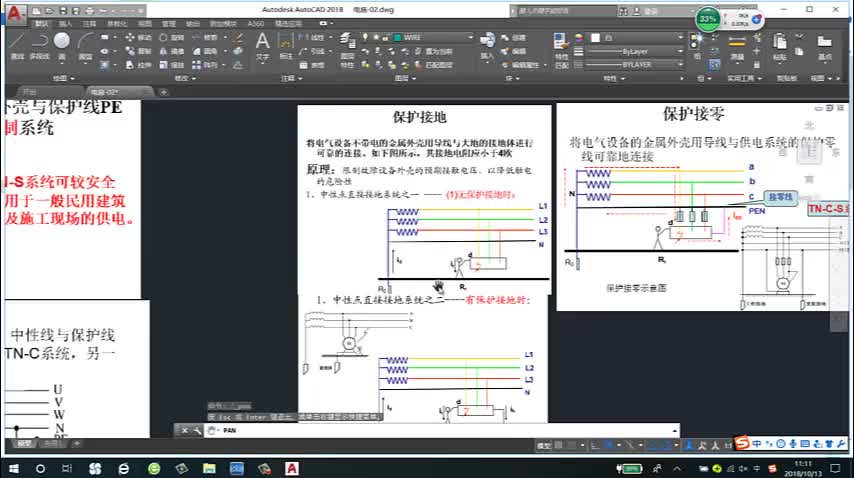The image size is (854, 478).
Task: Click the object color white swatch
Action: [x=596, y=38]
